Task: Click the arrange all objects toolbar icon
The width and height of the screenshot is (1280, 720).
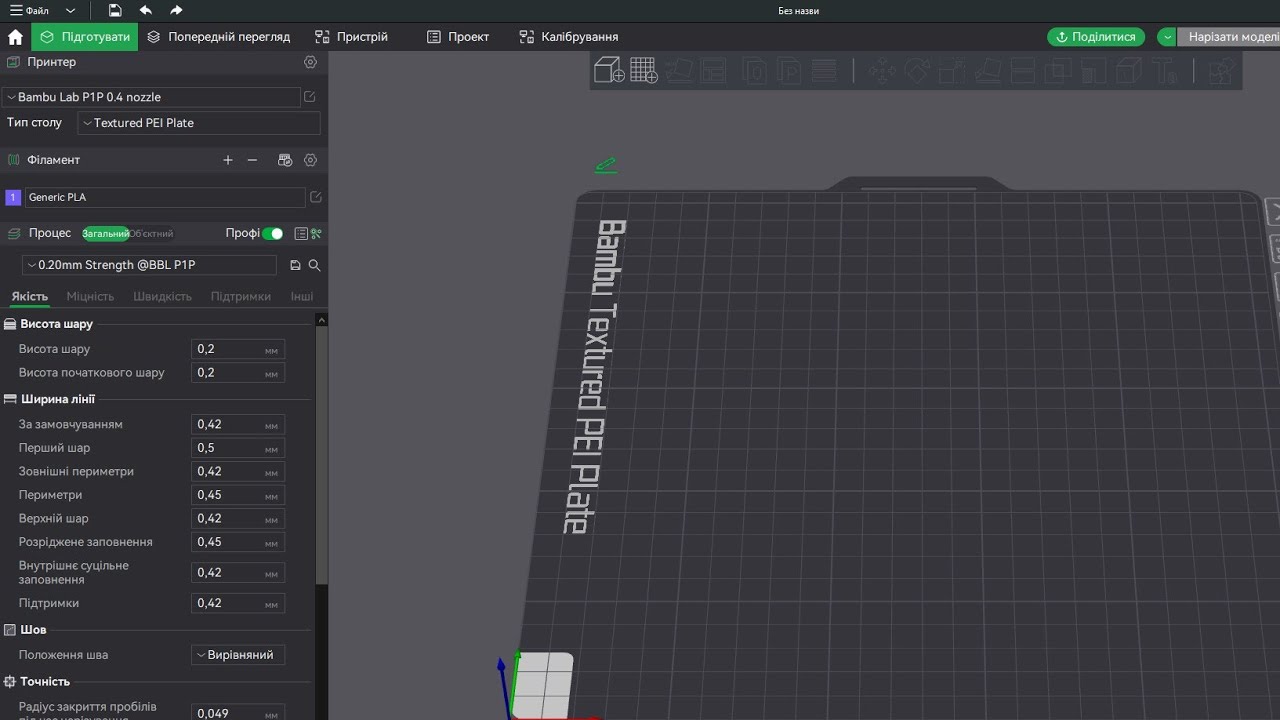Action: (x=713, y=71)
